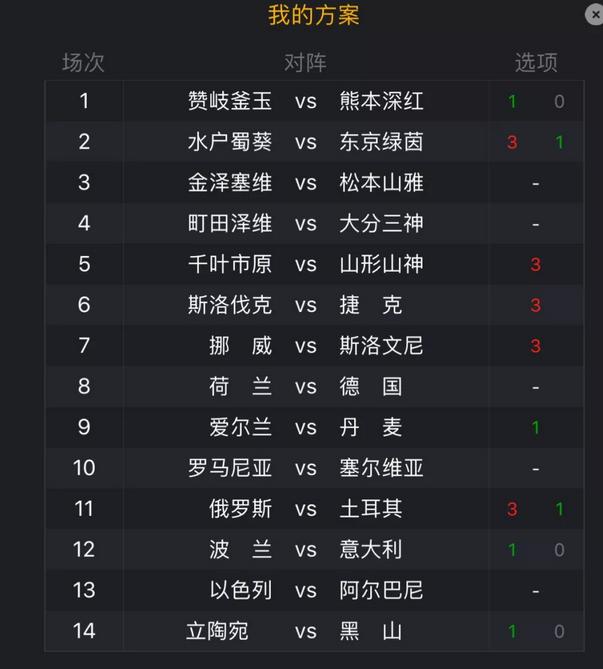The width and height of the screenshot is (603, 669).
Task: Click the dash option for match 3
Action: tap(536, 183)
